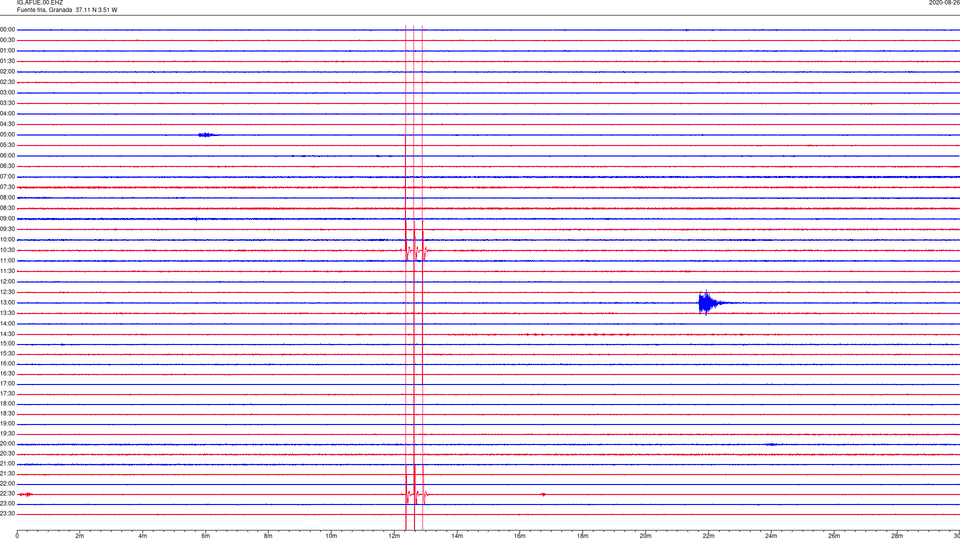Click the 22:30 time label
This screenshot has width=960, height=540.
(8, 493)
